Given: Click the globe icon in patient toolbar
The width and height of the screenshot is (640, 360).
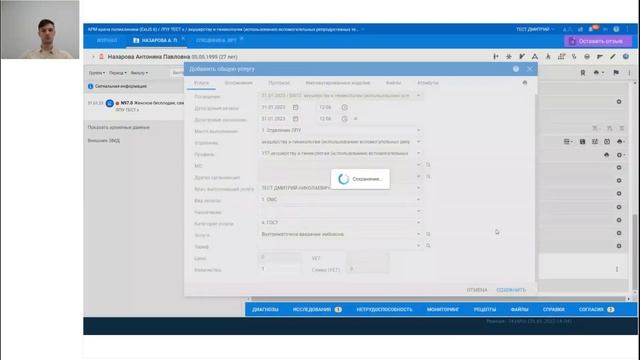Looking at the screenshot, I should pyautogui.click(x=626, y=57).
